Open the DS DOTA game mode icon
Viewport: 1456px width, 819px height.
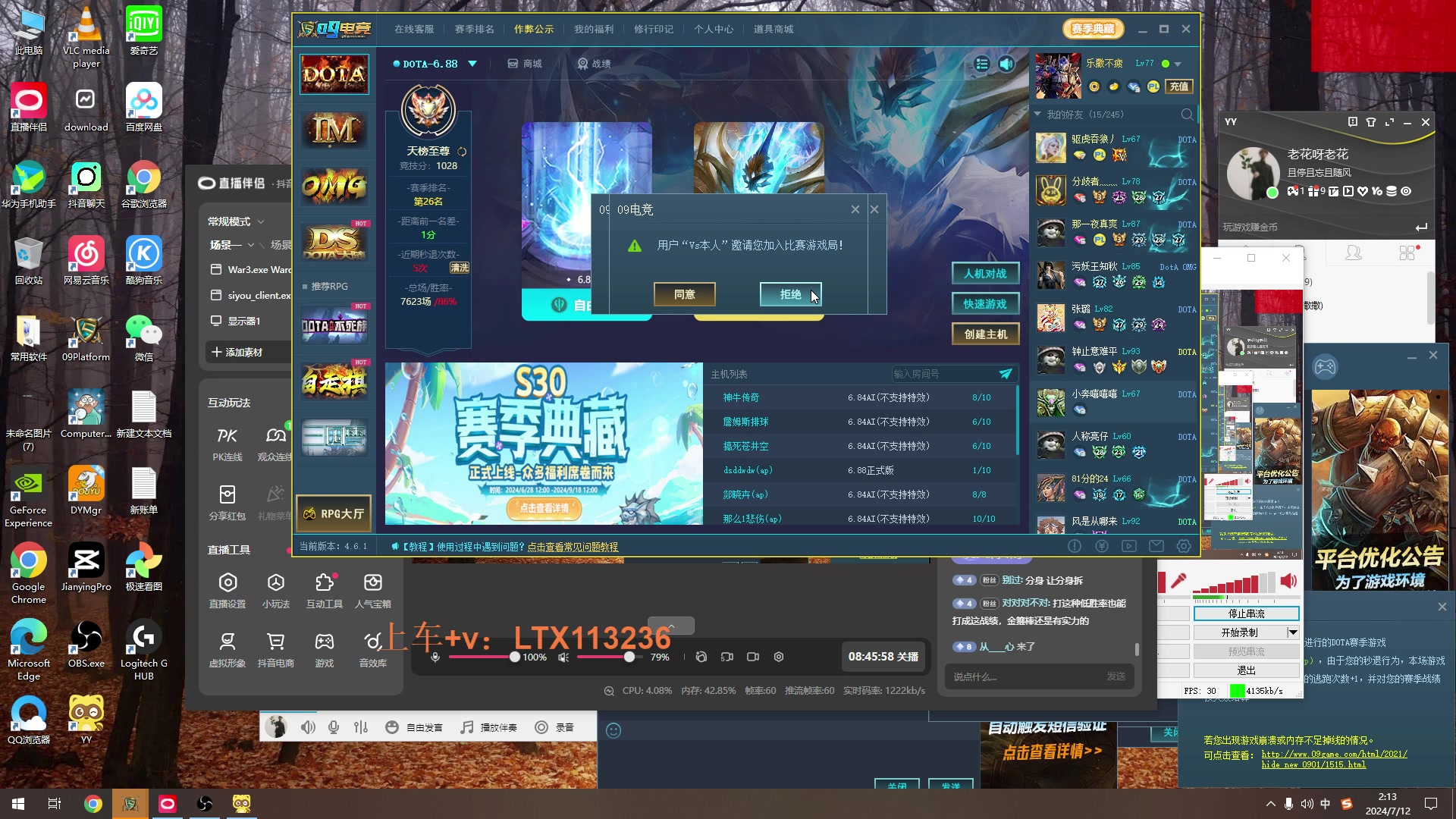point(334,242)
